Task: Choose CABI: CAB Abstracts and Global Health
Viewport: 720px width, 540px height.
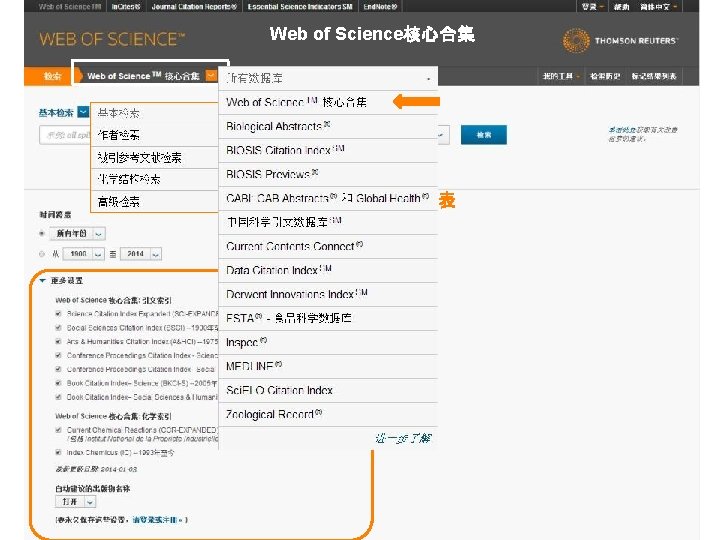Action: (328, 198)
